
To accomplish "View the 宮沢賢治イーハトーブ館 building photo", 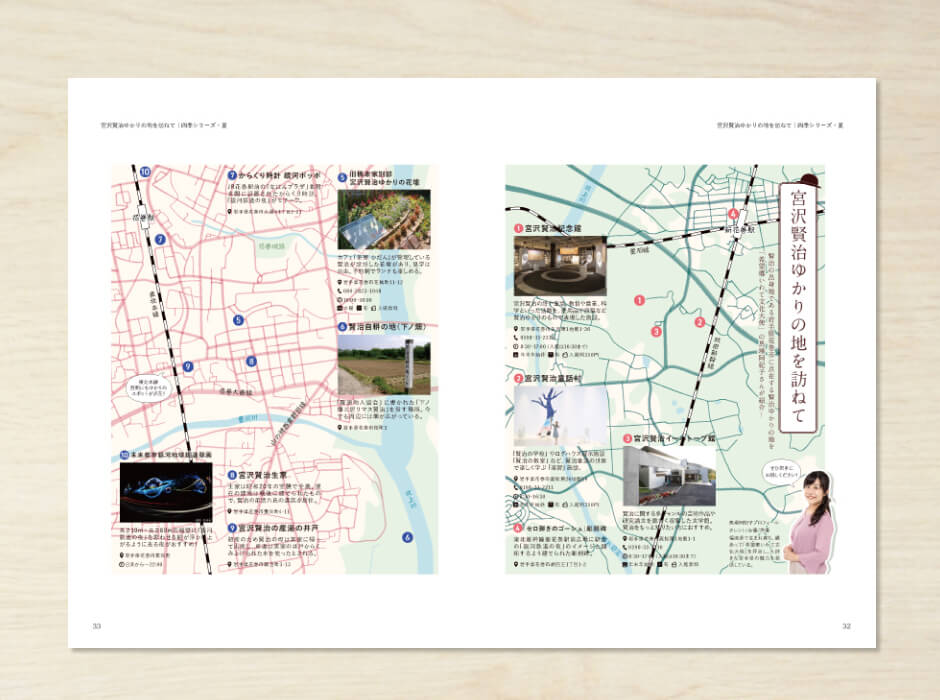I will [669, 476].
